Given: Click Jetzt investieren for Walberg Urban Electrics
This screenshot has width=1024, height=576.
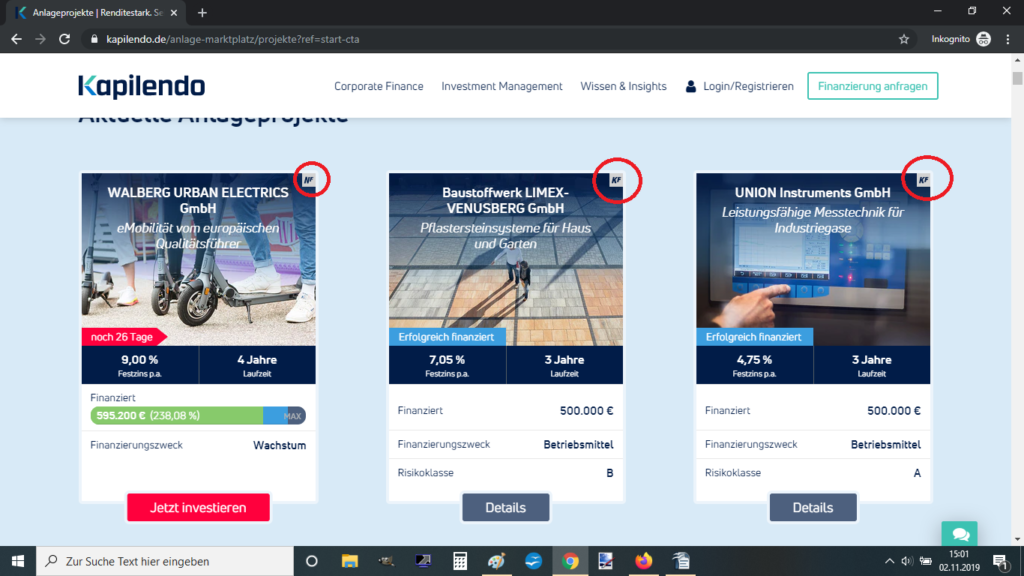Looking at the screenshot, I should [x=198, y=507].
